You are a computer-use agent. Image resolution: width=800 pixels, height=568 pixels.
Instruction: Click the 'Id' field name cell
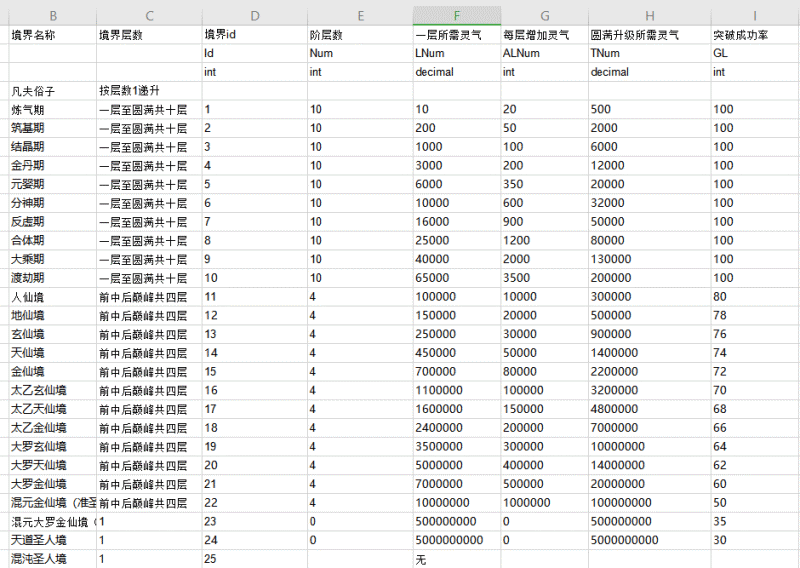tap(255, 54)
